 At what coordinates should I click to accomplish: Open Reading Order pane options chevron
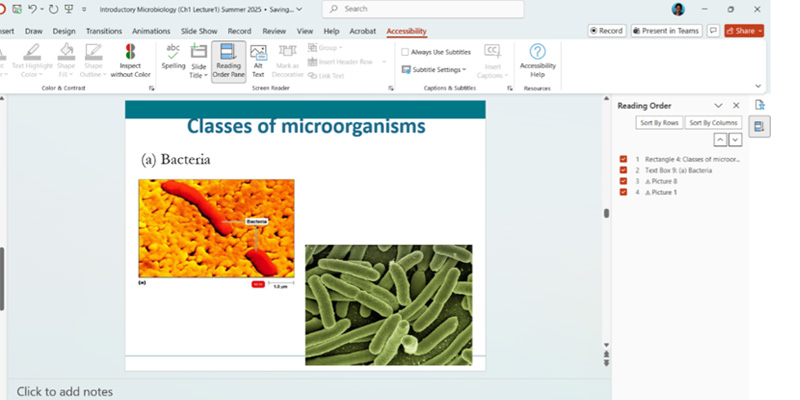[x=718, y=105]
